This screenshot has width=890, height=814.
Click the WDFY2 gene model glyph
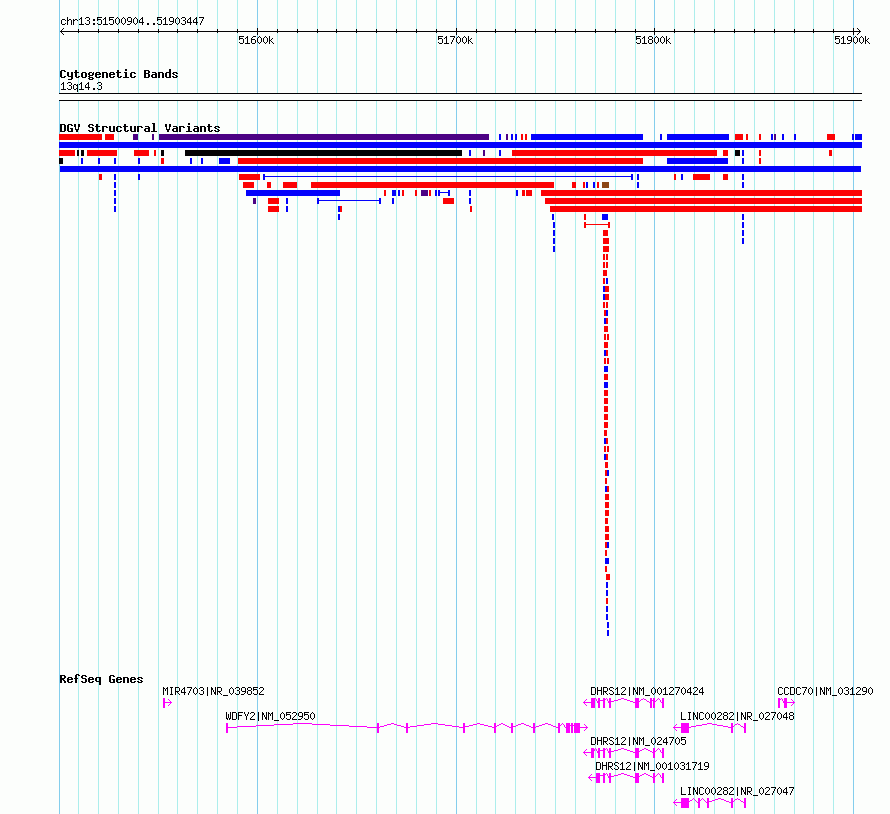(406, 728)
